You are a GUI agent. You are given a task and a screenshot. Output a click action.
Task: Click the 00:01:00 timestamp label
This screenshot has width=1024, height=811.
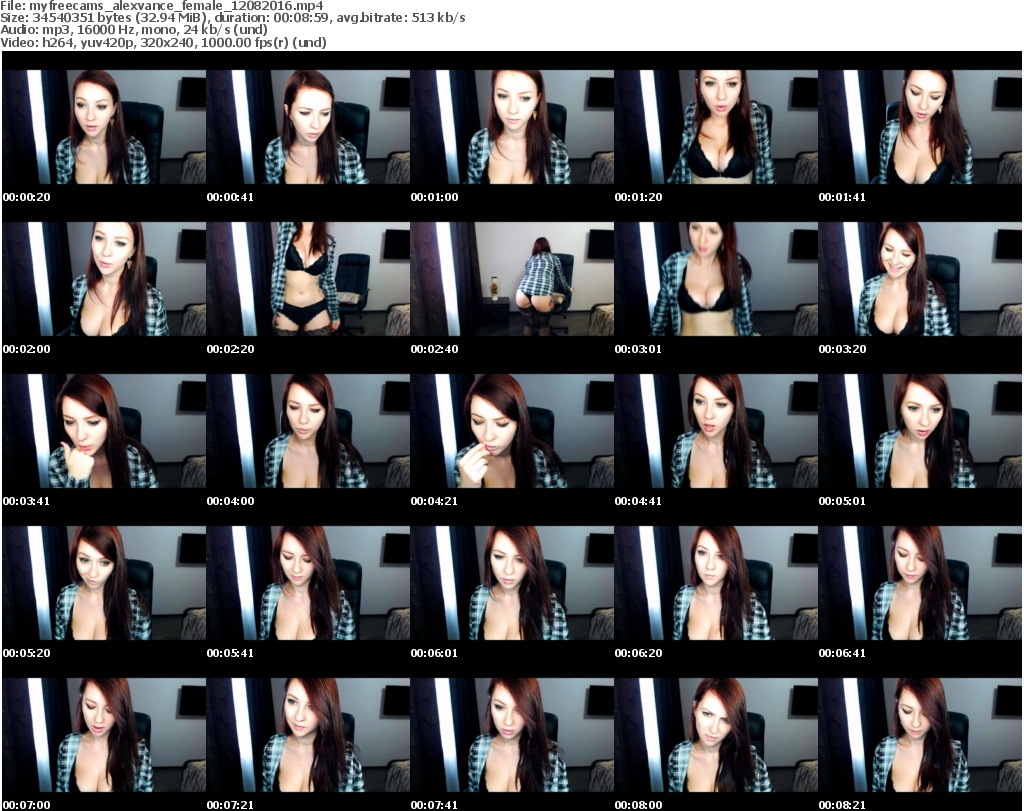coord(434,197)
